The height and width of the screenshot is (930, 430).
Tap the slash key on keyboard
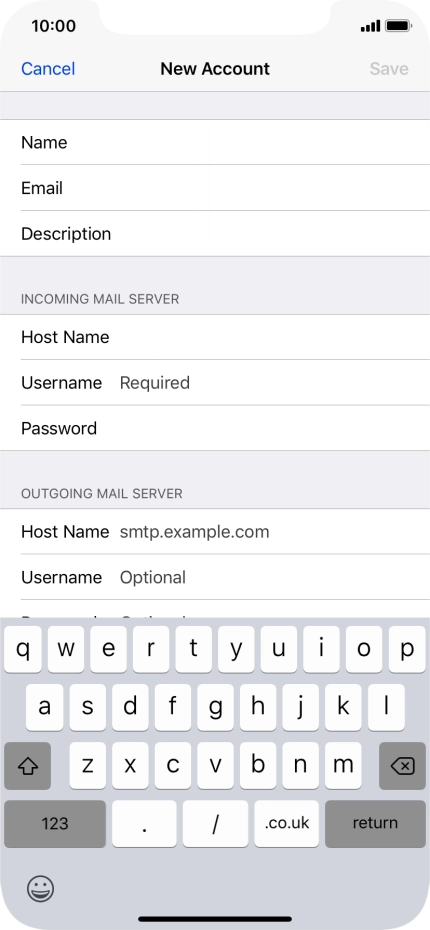tap(215, 823)
